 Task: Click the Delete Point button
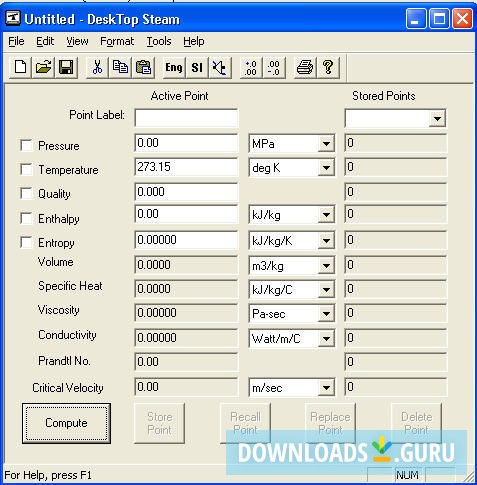(x=416, y=423)
